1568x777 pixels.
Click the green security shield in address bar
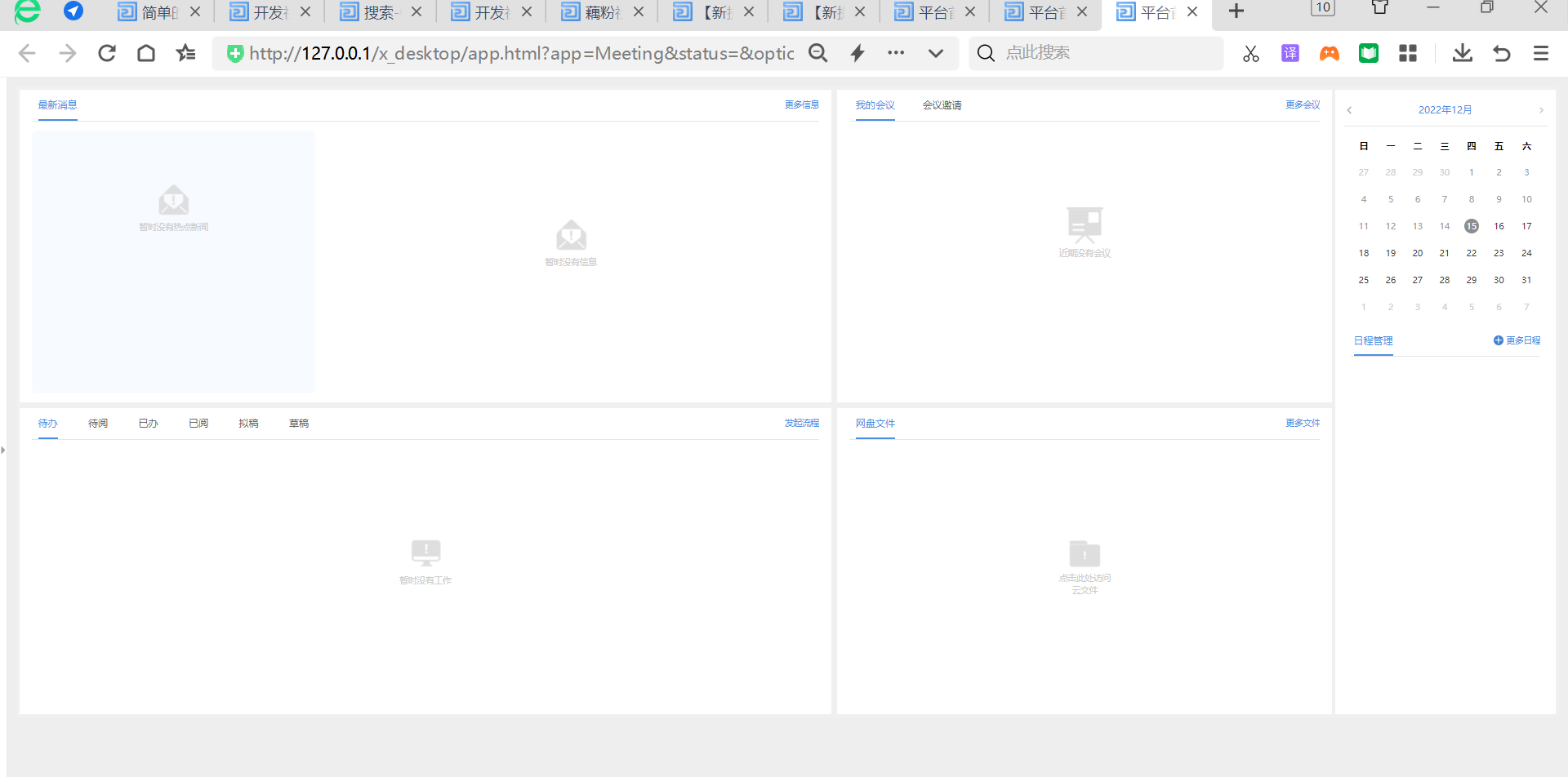235,54
